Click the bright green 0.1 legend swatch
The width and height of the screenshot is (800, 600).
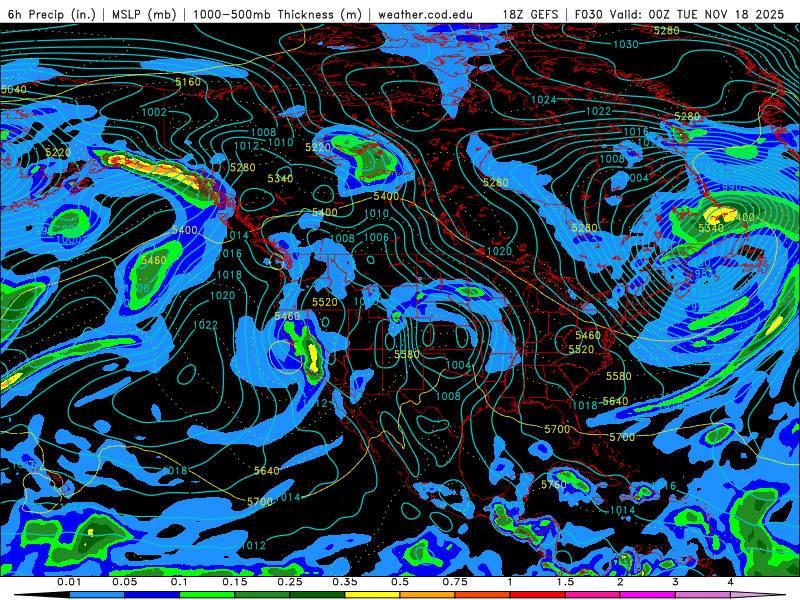(x=207, y=595)
